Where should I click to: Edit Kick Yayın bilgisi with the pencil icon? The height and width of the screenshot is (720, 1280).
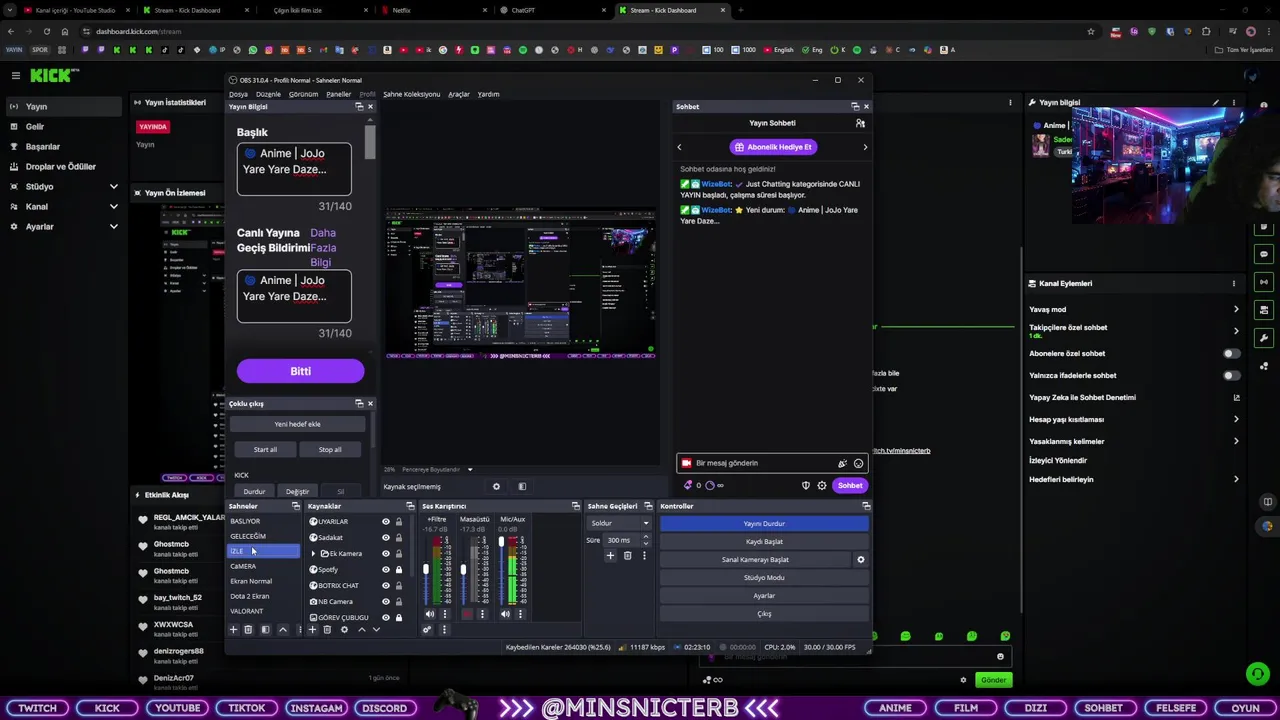1216,102
